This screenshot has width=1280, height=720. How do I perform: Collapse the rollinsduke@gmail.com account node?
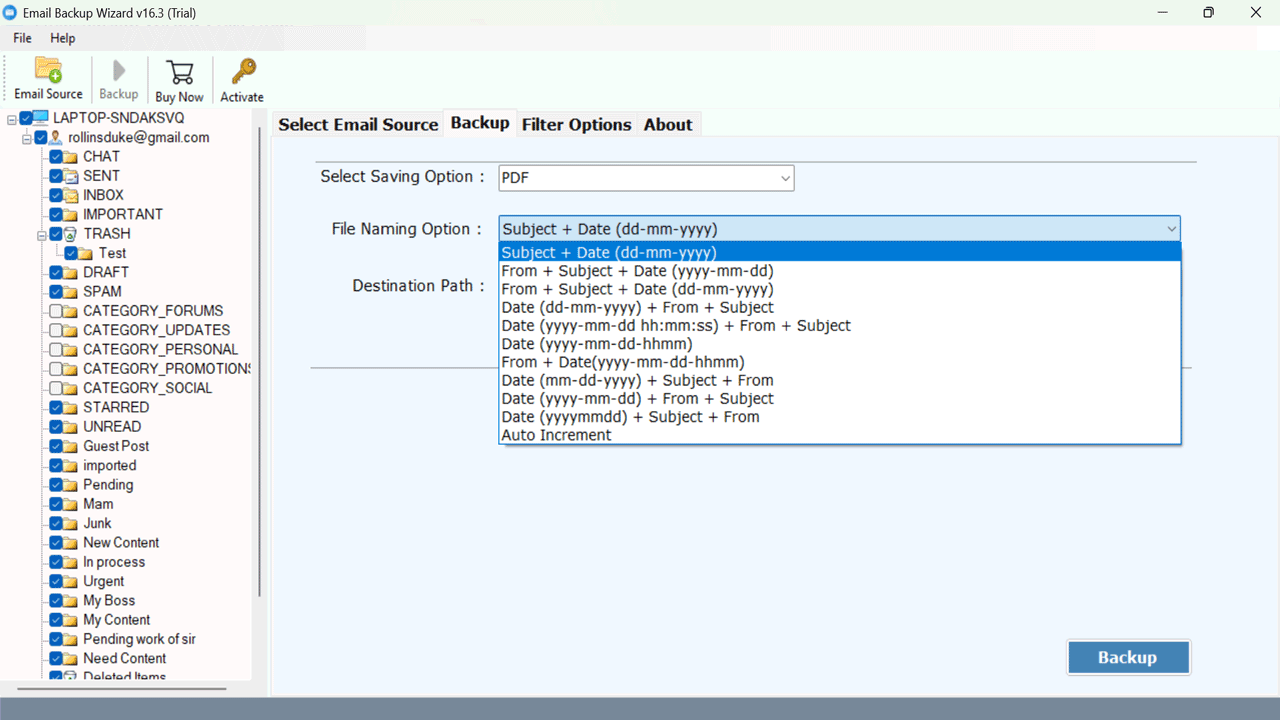tap(27, 137)
